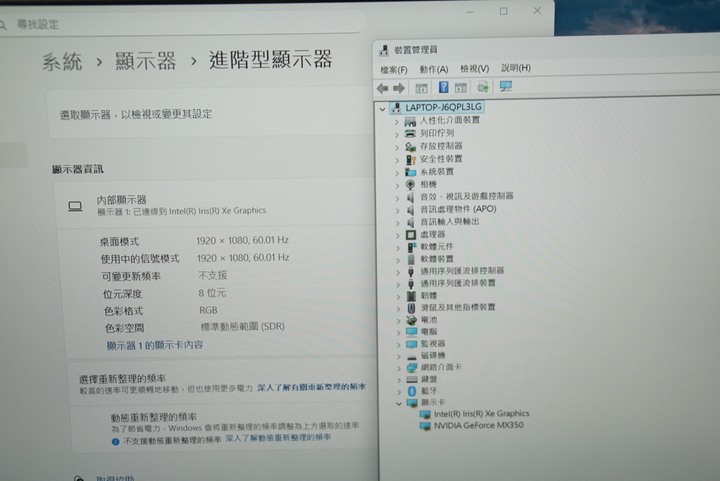Click the 安全性裝置 key icon
Viewport: 720px width, 481px height.
click(411, 159)
